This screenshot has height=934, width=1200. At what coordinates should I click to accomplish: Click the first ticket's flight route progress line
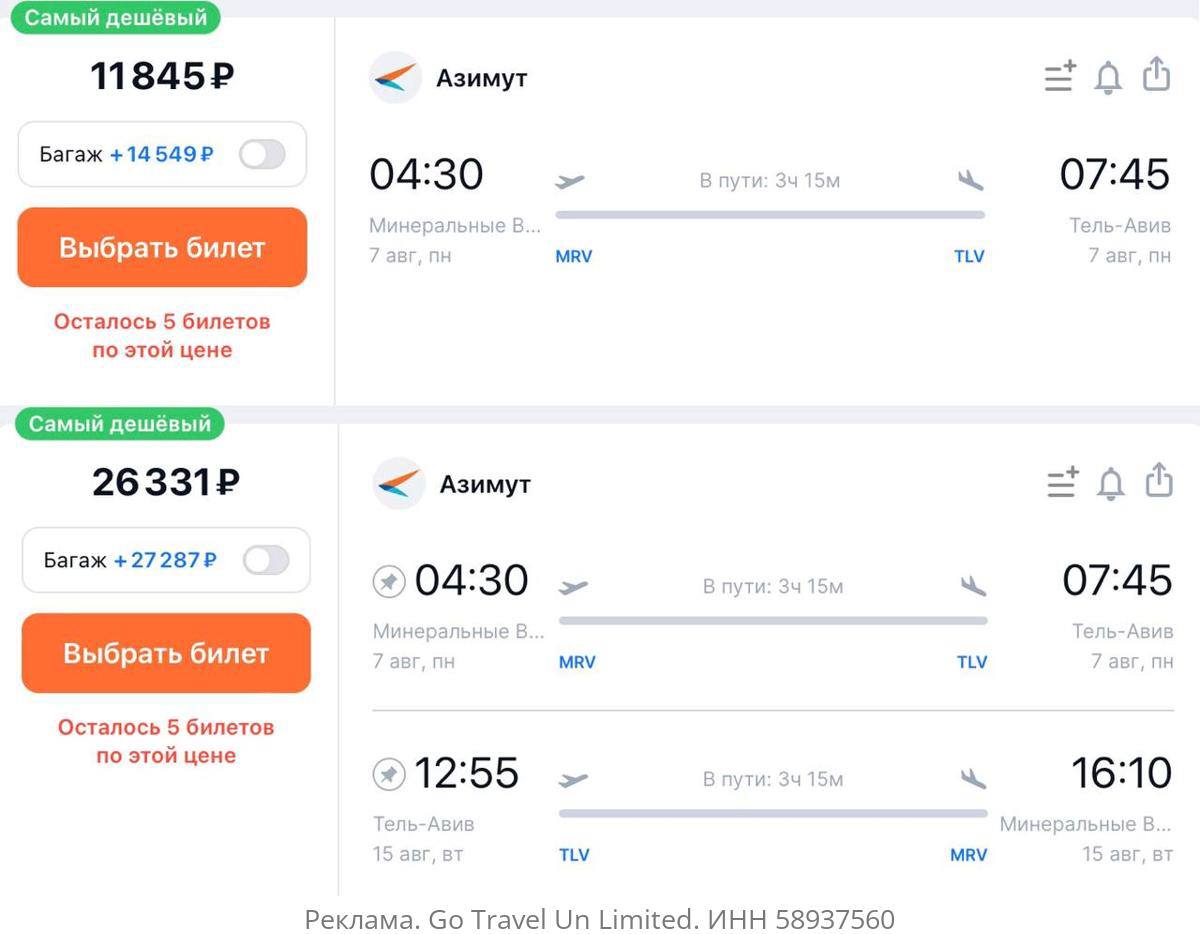pos(770,214)
